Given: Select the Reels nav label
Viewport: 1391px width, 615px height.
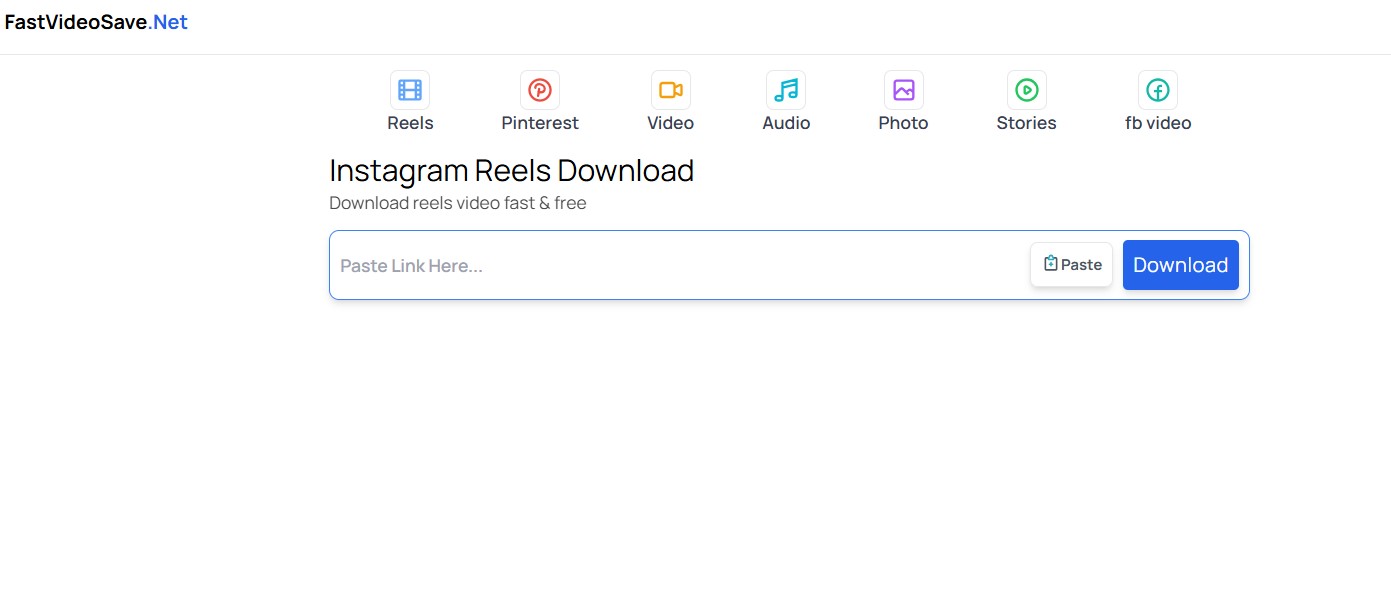Looking at the screenshot, I should [409, 123].
